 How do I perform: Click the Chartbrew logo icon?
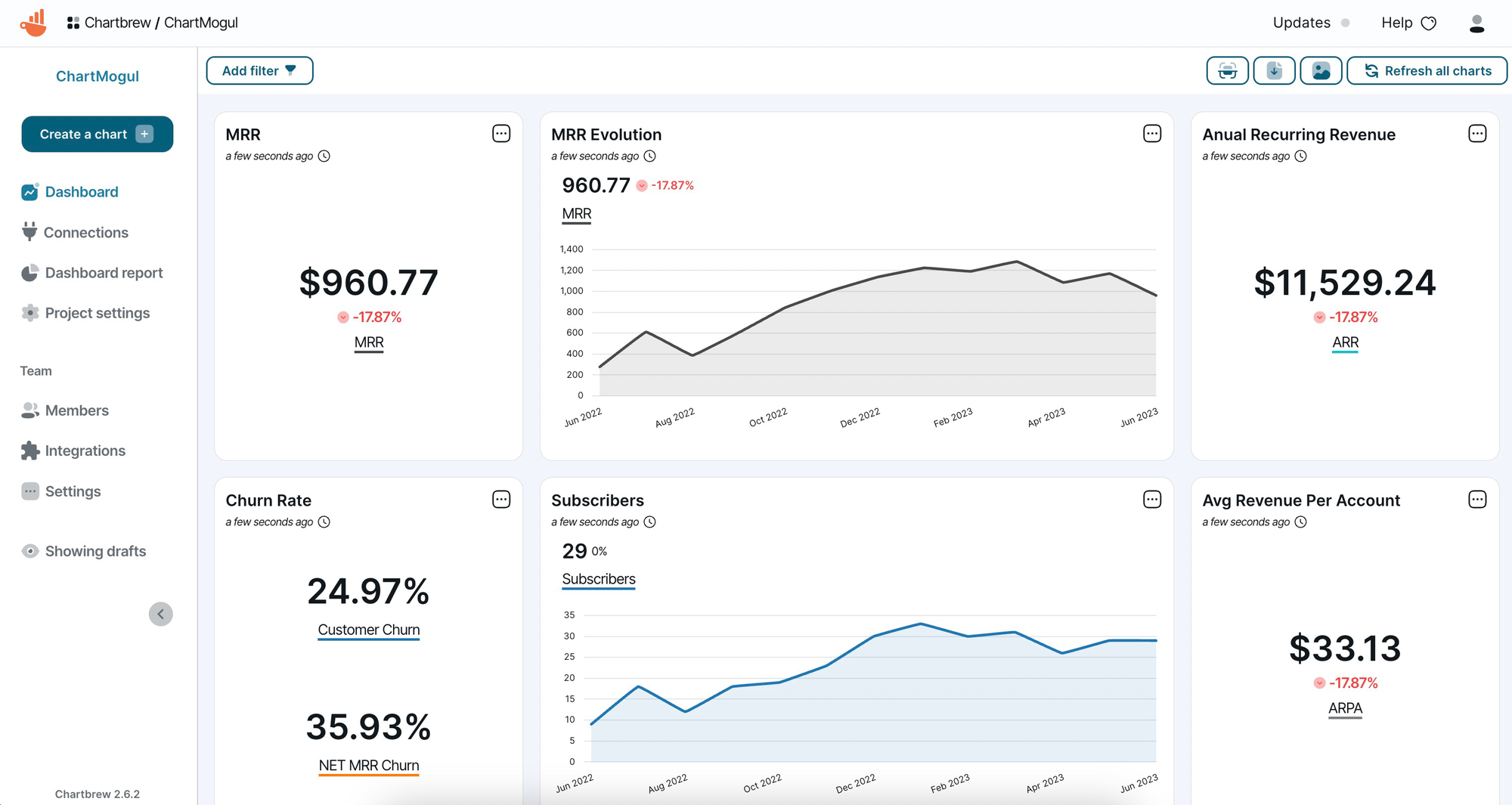(x=33, y=23)
